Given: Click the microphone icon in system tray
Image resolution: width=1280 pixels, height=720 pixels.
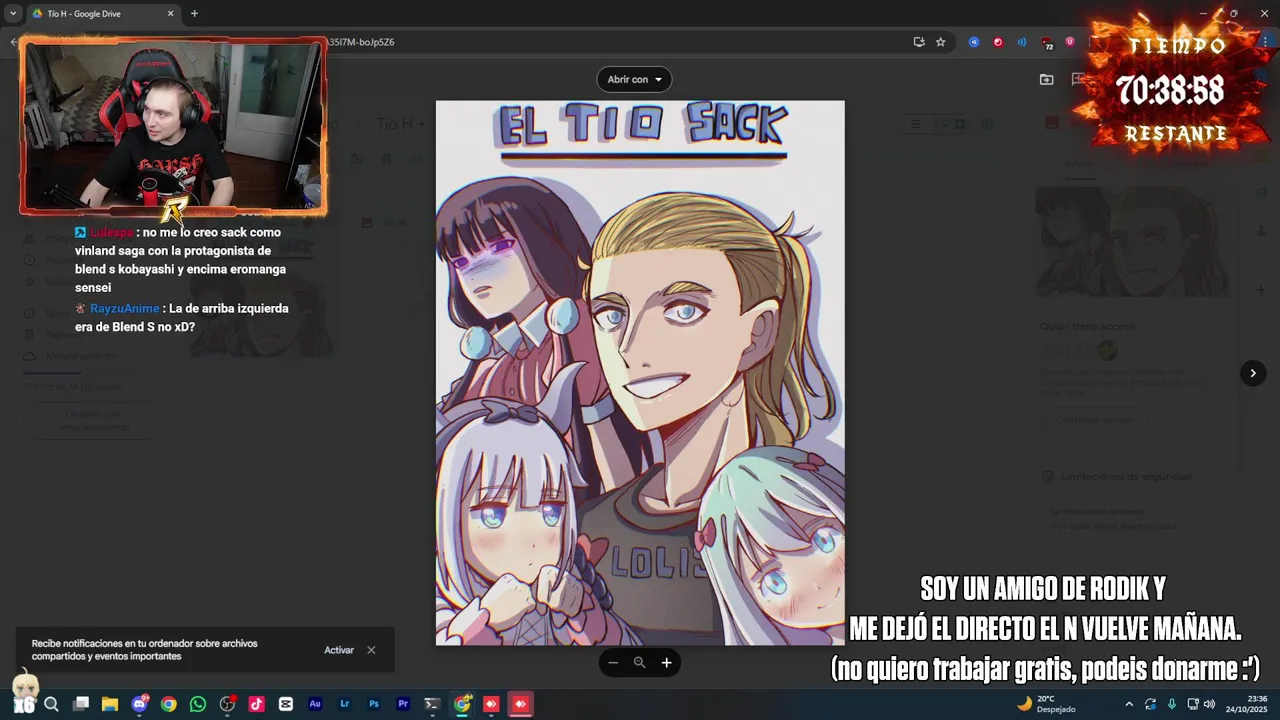Looking at the screenshot, I should point(1172,704).
